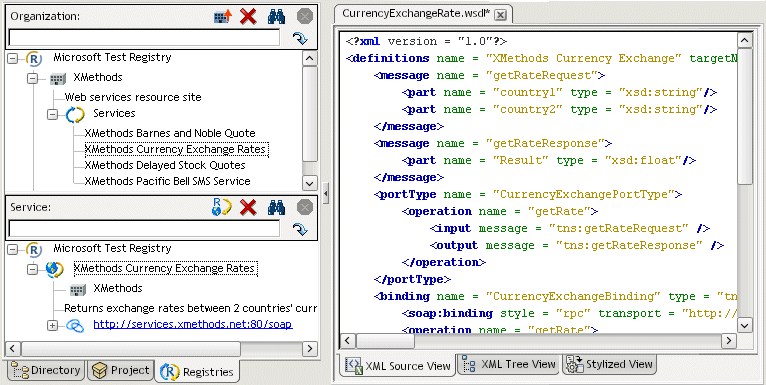Click the Service panel scroll left arrow
766x385 pixels.
tap(13, 348)
